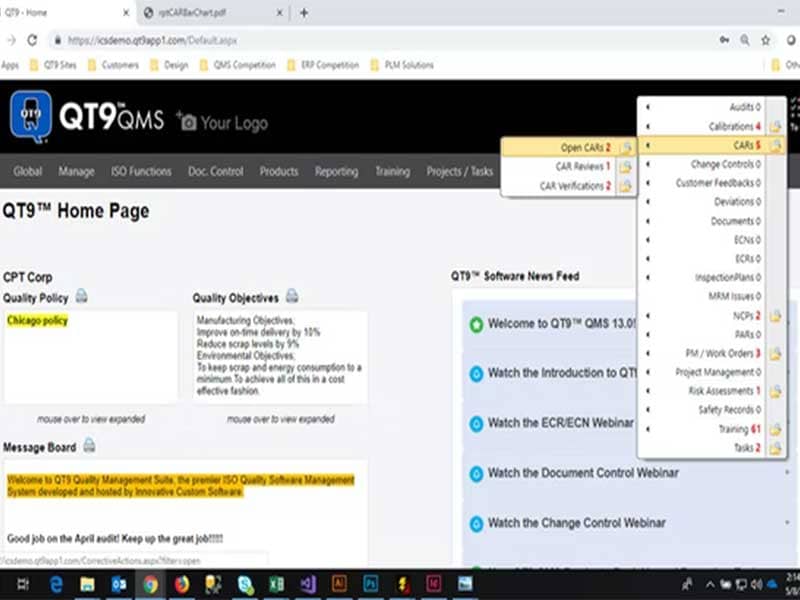Reload the page with the refresh icon
The image size is (800, 600).
pos(33,40)
